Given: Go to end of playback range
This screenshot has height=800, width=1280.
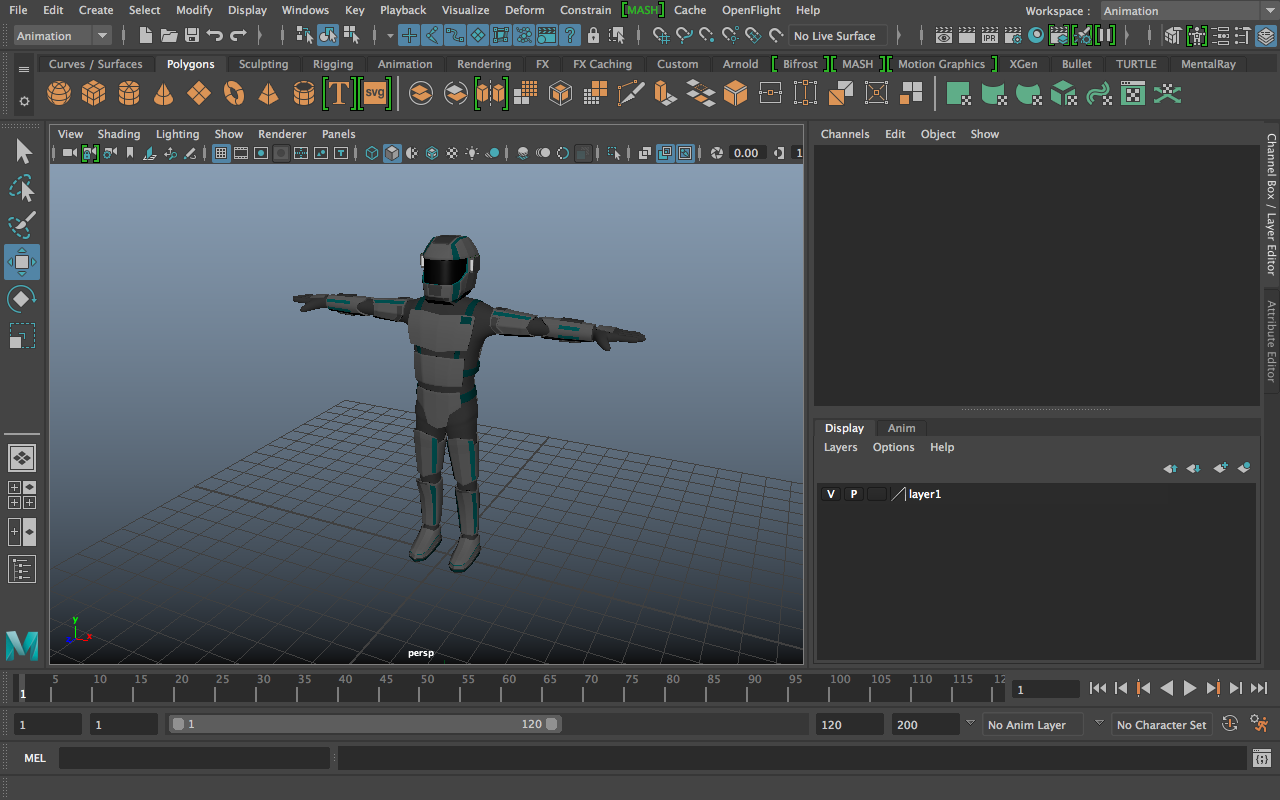Looking at the screenshot, I should (x=1259, y=688).
